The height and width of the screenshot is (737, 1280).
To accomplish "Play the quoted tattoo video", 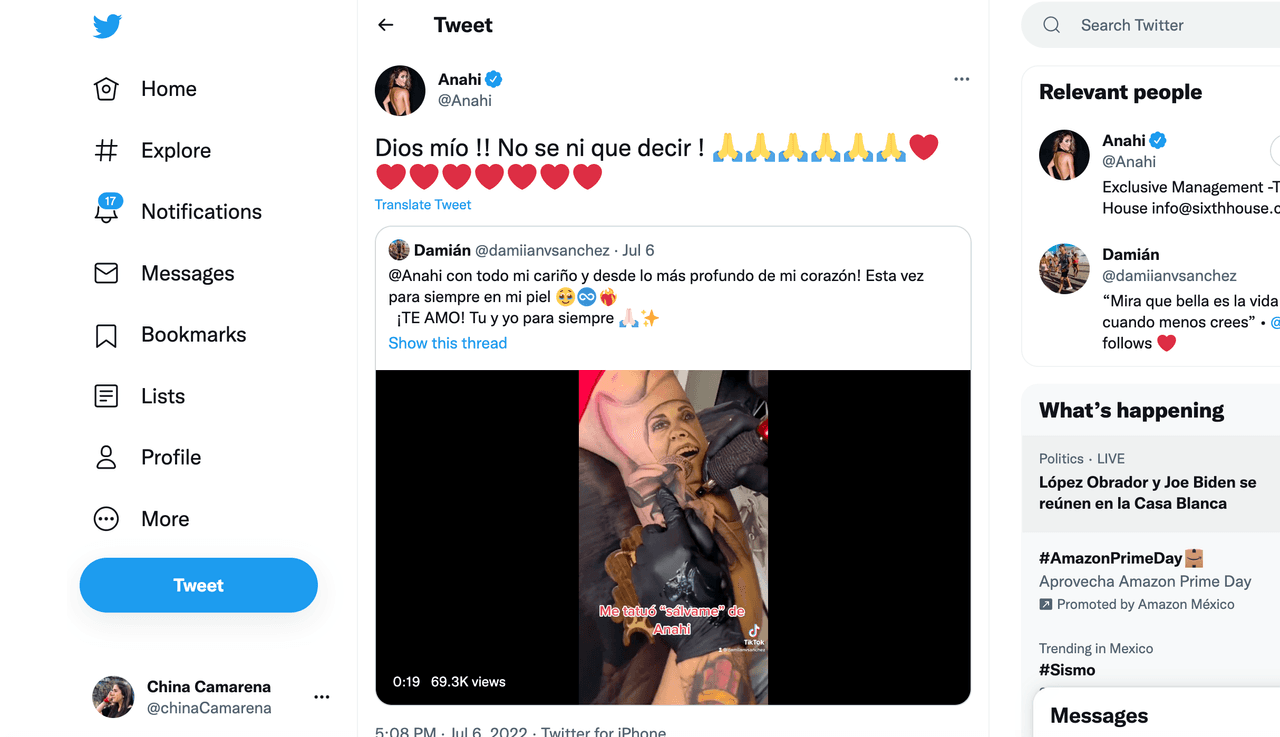I will click(673, 537).
